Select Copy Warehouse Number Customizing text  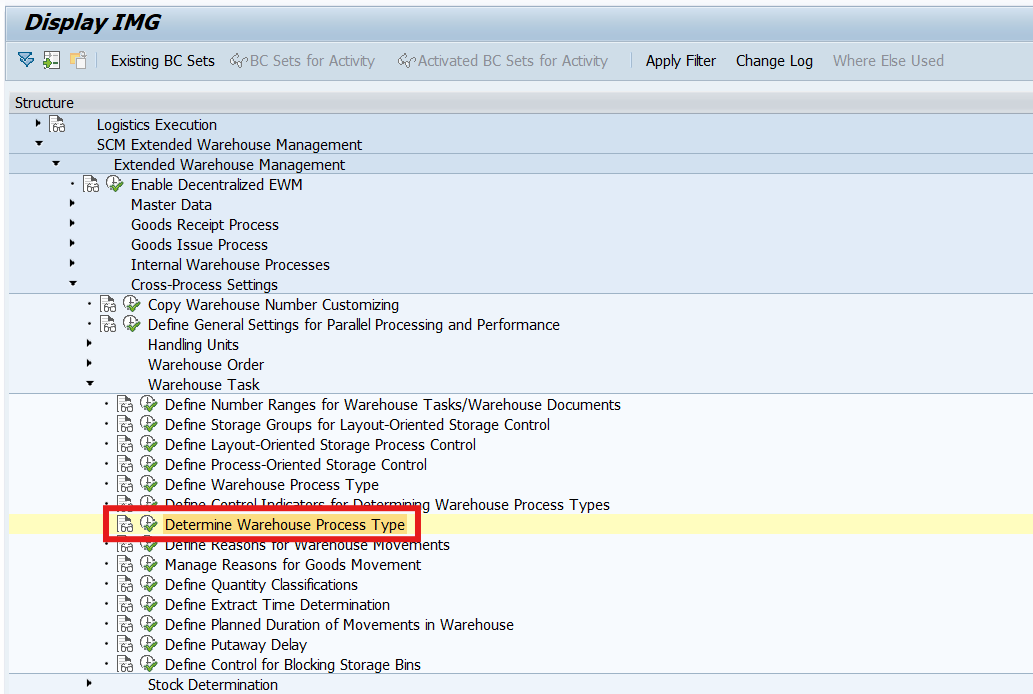pyautogui.click(x=273, y=305)
